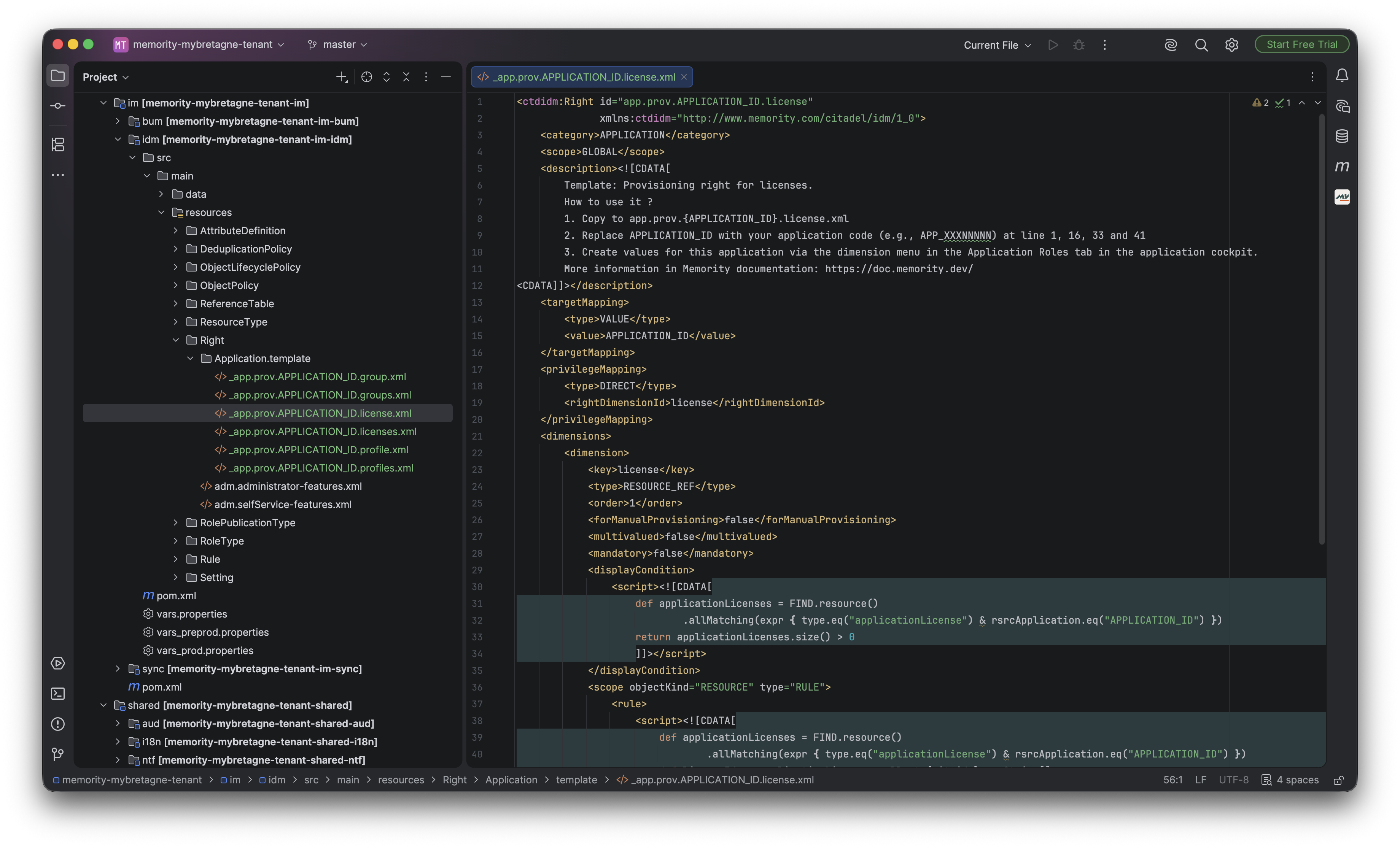Show more tool windows ellipsis in left sidebar
Screen dimensions: 1400x848
coord(58,175)
